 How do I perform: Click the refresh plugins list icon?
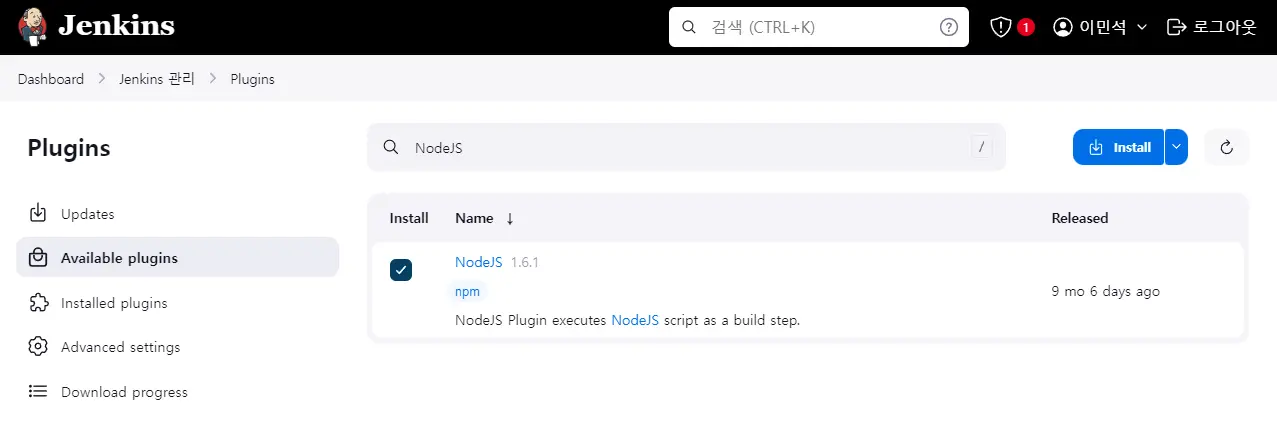click(x=1227, y=148)
